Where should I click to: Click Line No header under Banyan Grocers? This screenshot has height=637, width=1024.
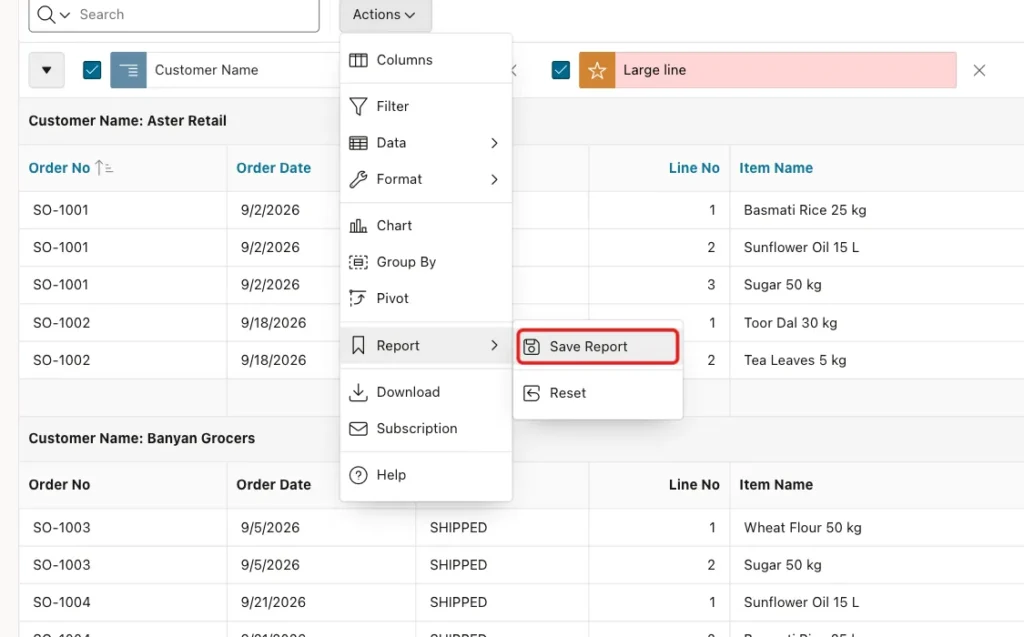[x=694, y=485]
